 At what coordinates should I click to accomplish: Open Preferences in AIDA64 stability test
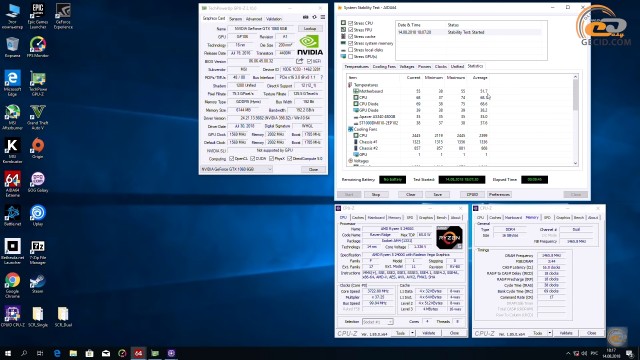[499, 194]
